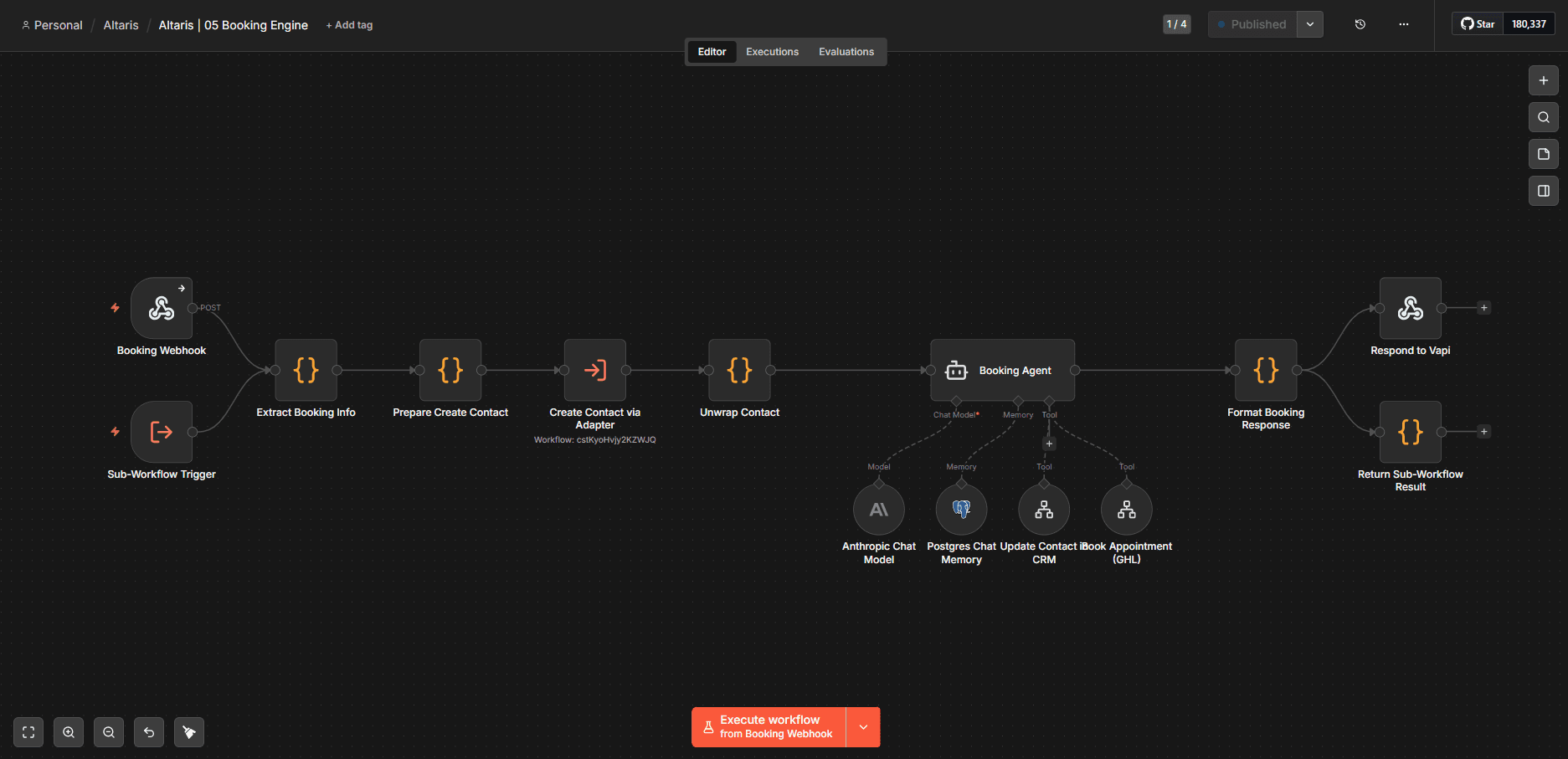Open the workflow options menu

point(1403,24)
